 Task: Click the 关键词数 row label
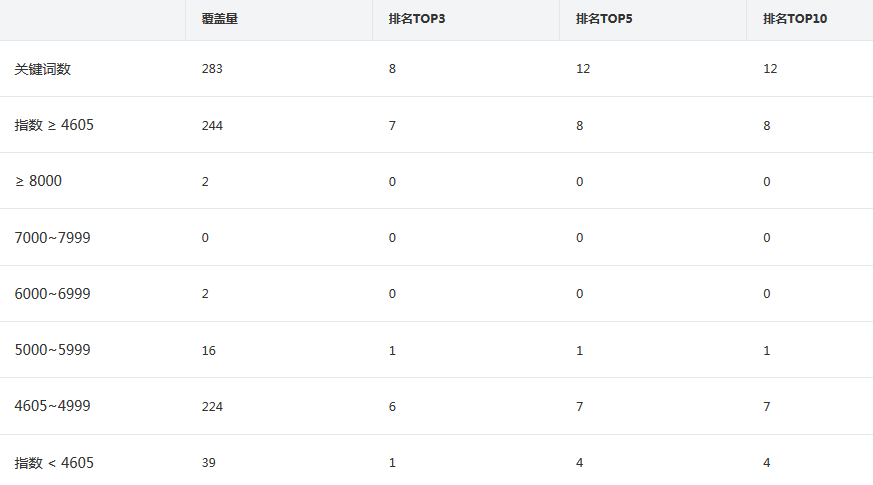pos(43,69)
